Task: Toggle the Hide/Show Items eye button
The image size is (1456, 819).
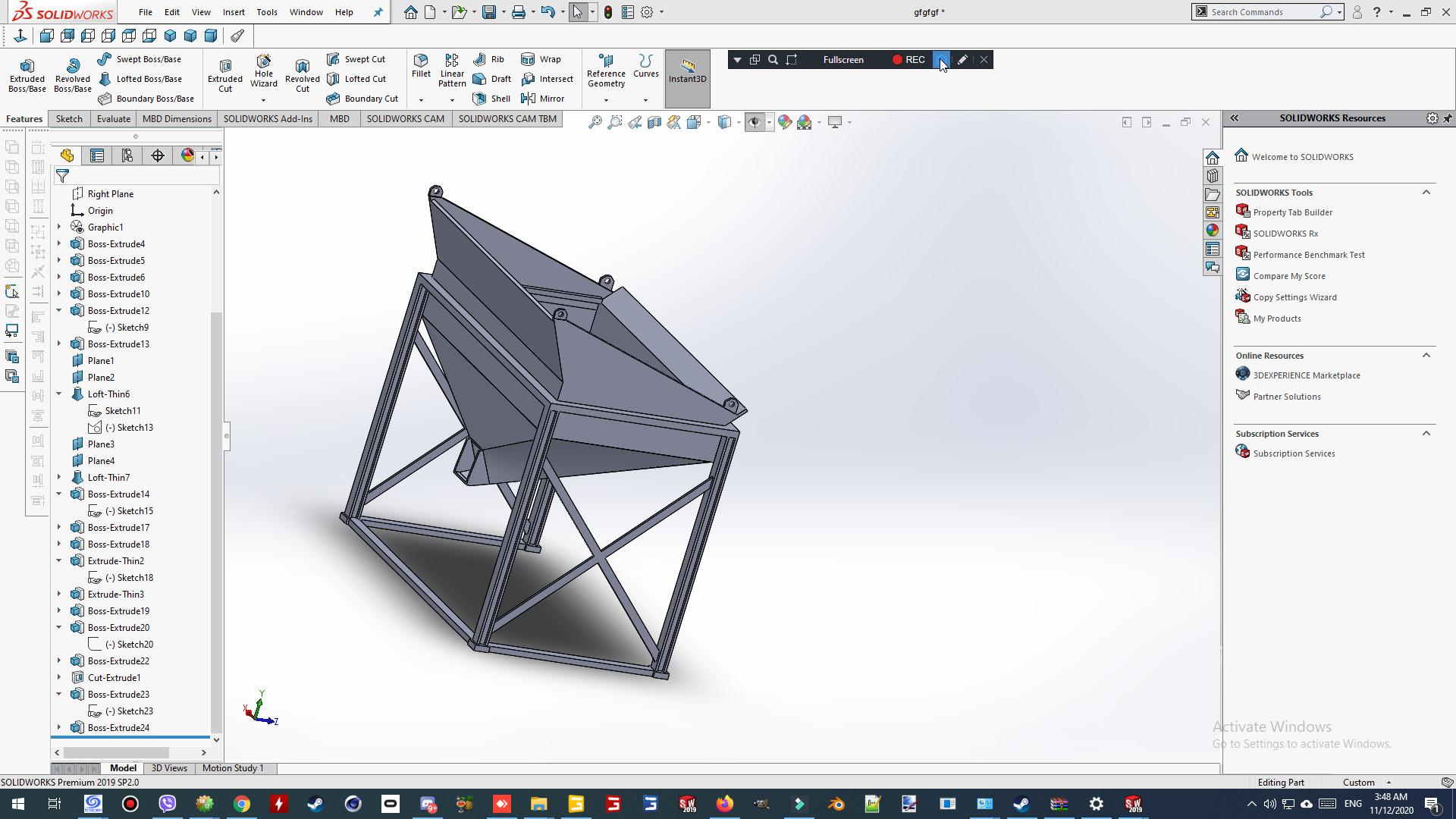Action: (754, 122)
